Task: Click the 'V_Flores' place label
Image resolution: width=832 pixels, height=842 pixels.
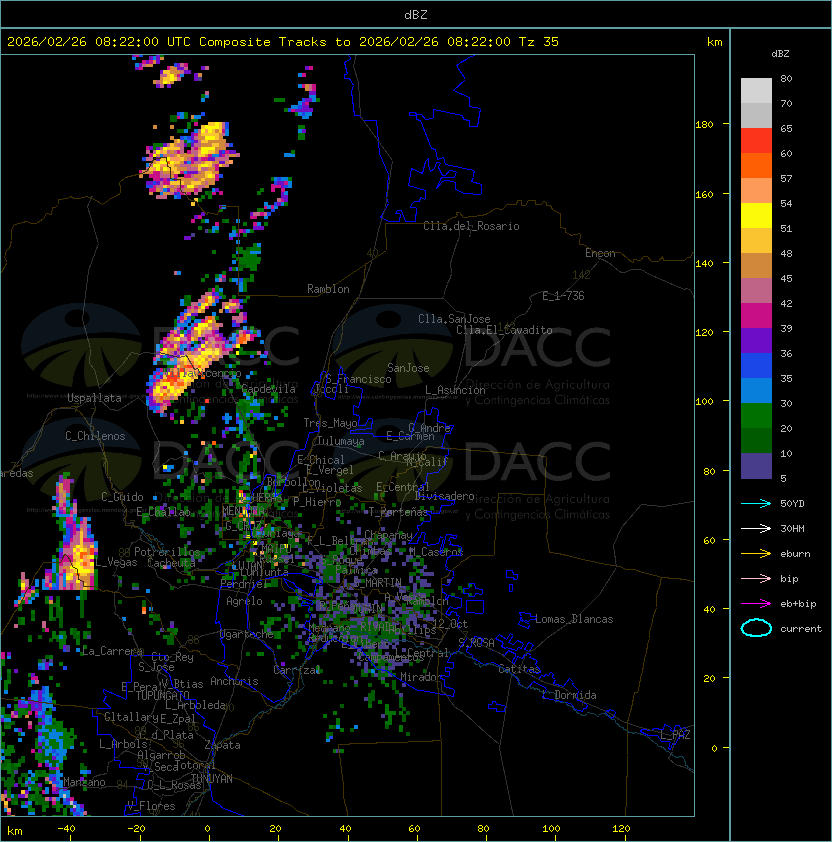Action: pos(151,806)
